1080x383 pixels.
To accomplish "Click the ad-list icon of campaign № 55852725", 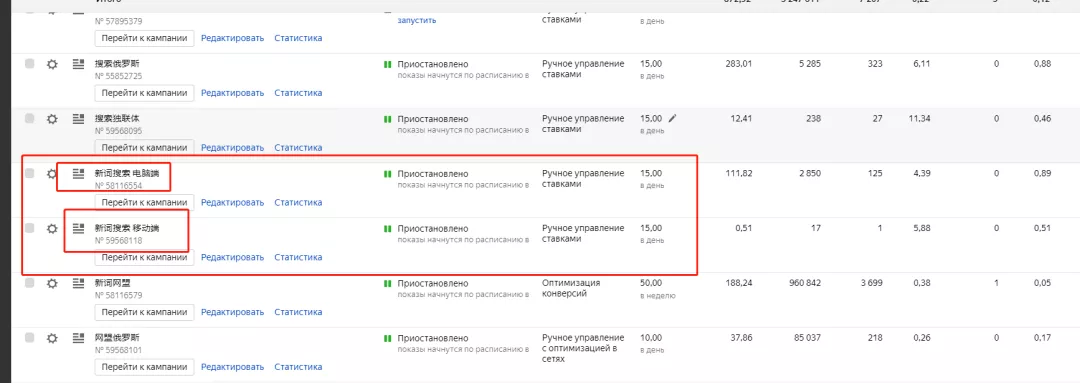I will click(79, 64).
